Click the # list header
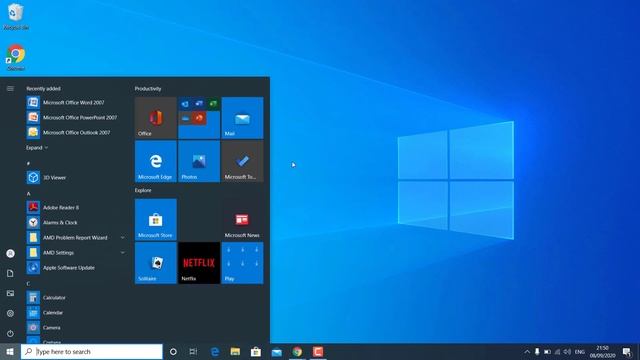640x360 pixels. coord(29,163)
